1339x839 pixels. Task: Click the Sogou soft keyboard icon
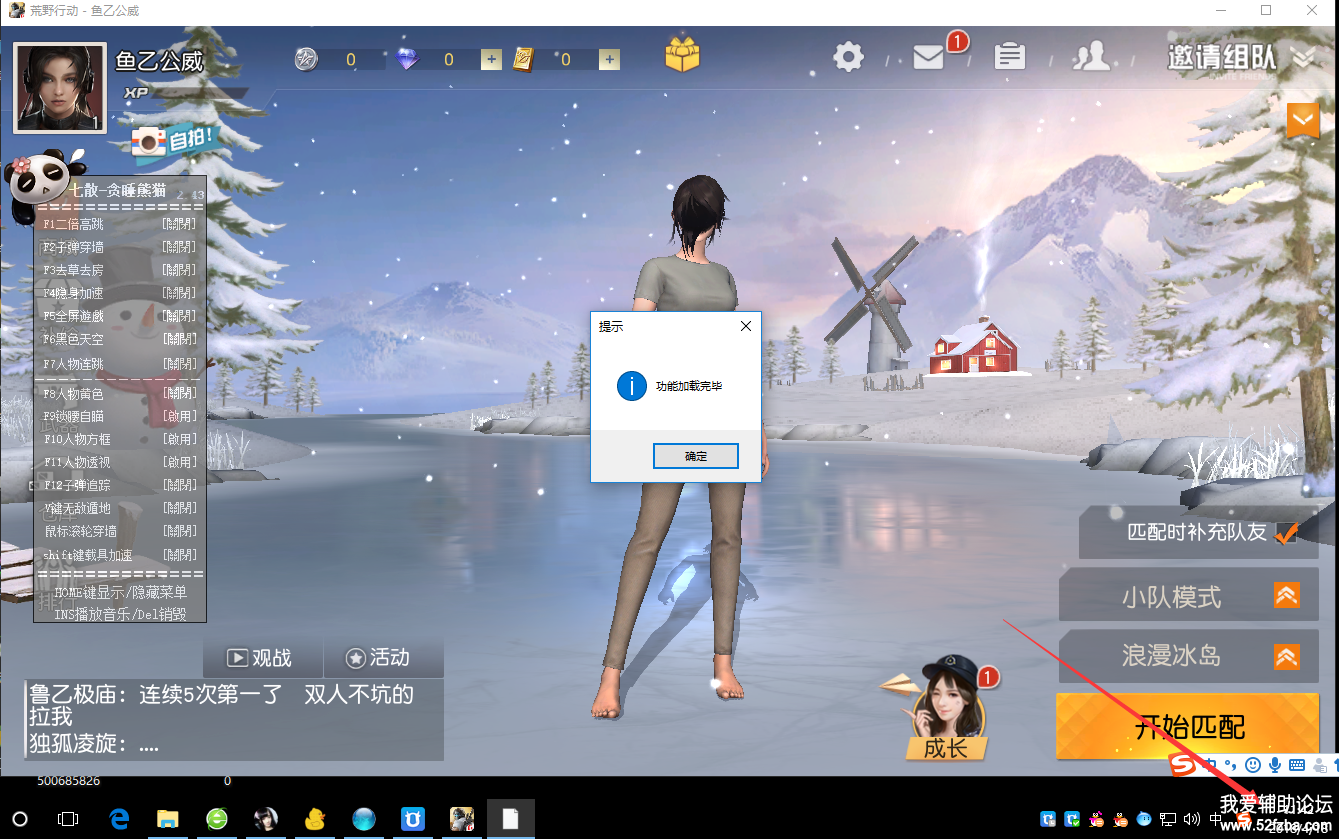pos(1297,765)
